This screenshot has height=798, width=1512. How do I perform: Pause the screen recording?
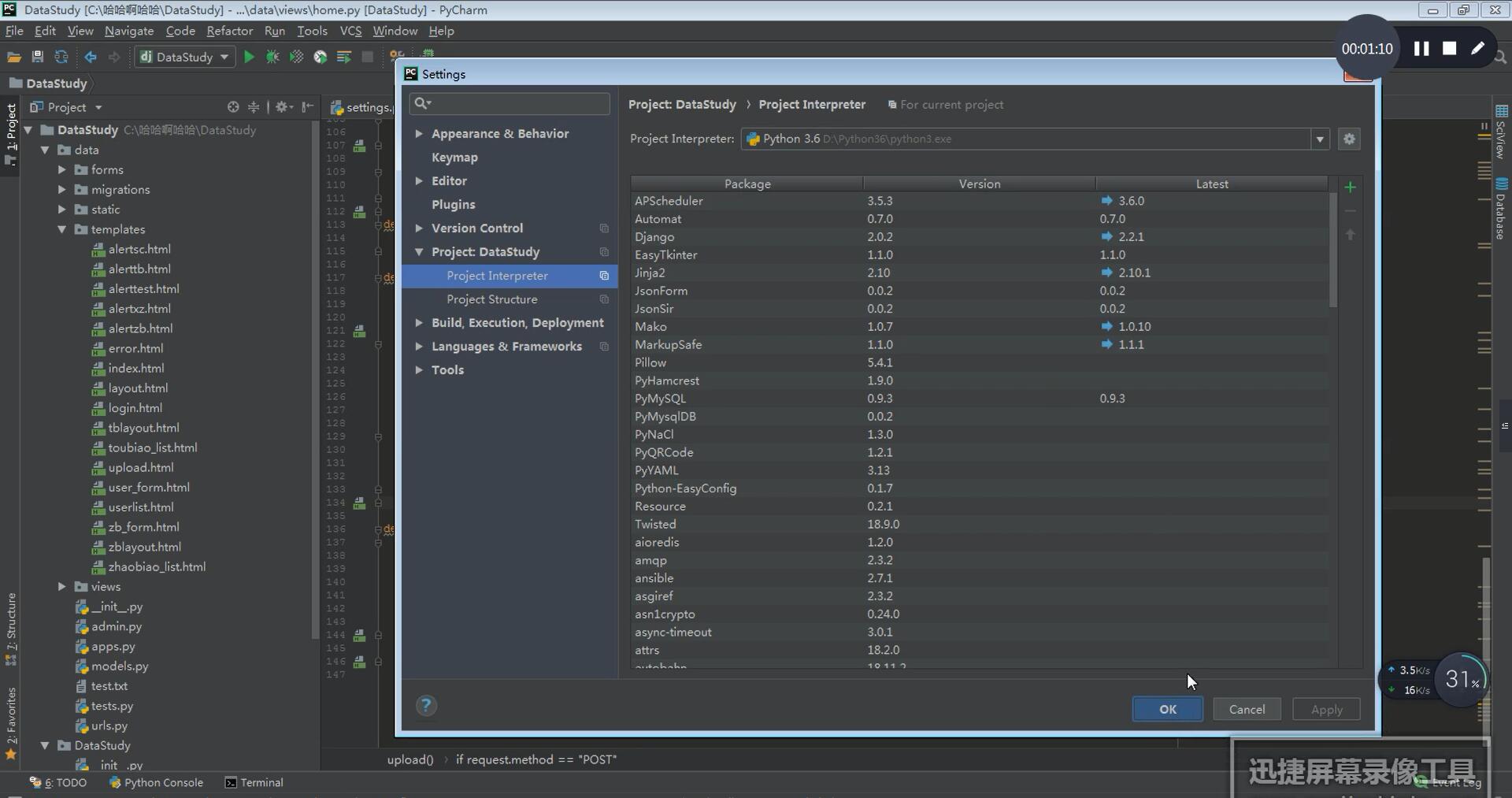tap(1421, 49)
